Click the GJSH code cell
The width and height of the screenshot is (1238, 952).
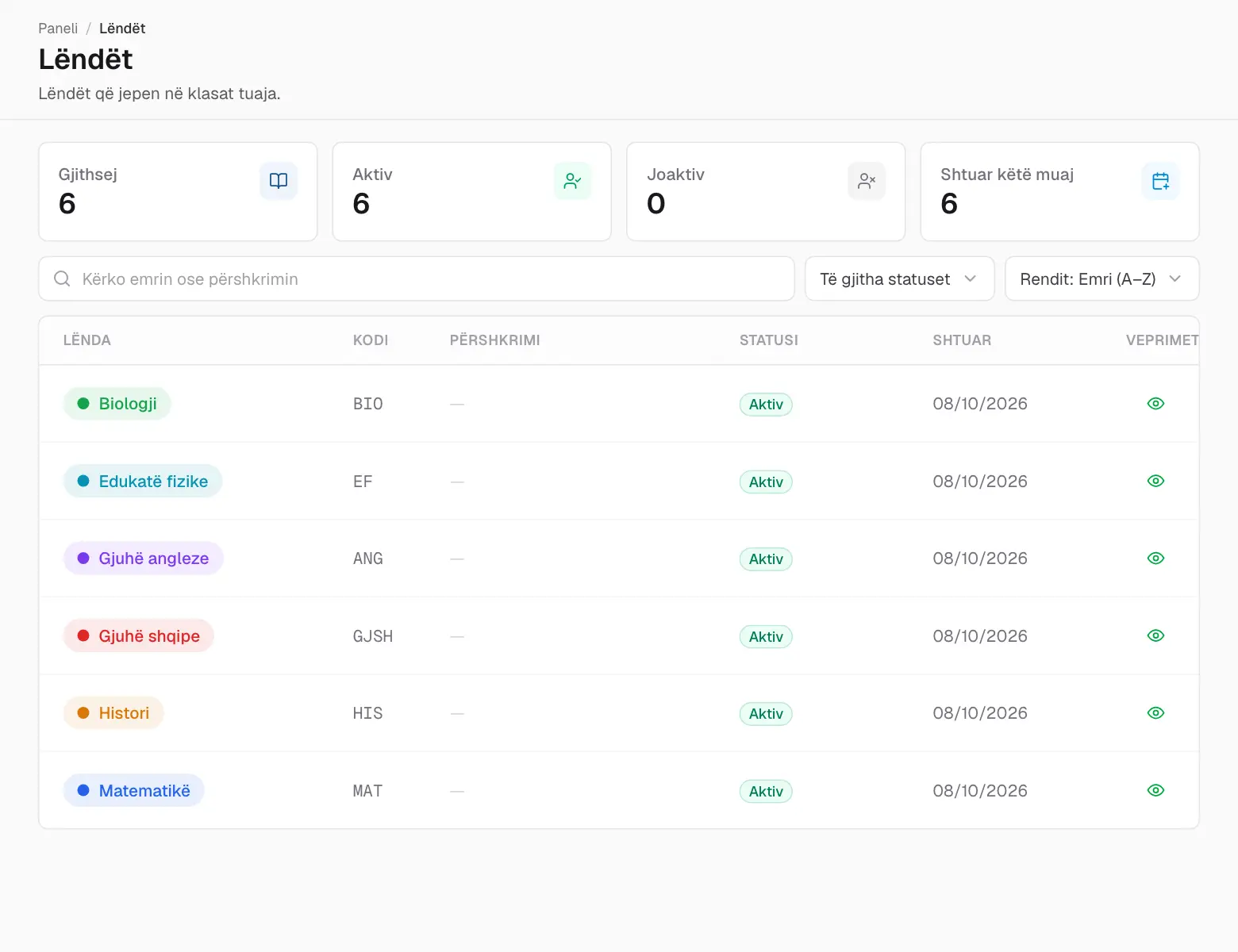[x=373, y=635]
